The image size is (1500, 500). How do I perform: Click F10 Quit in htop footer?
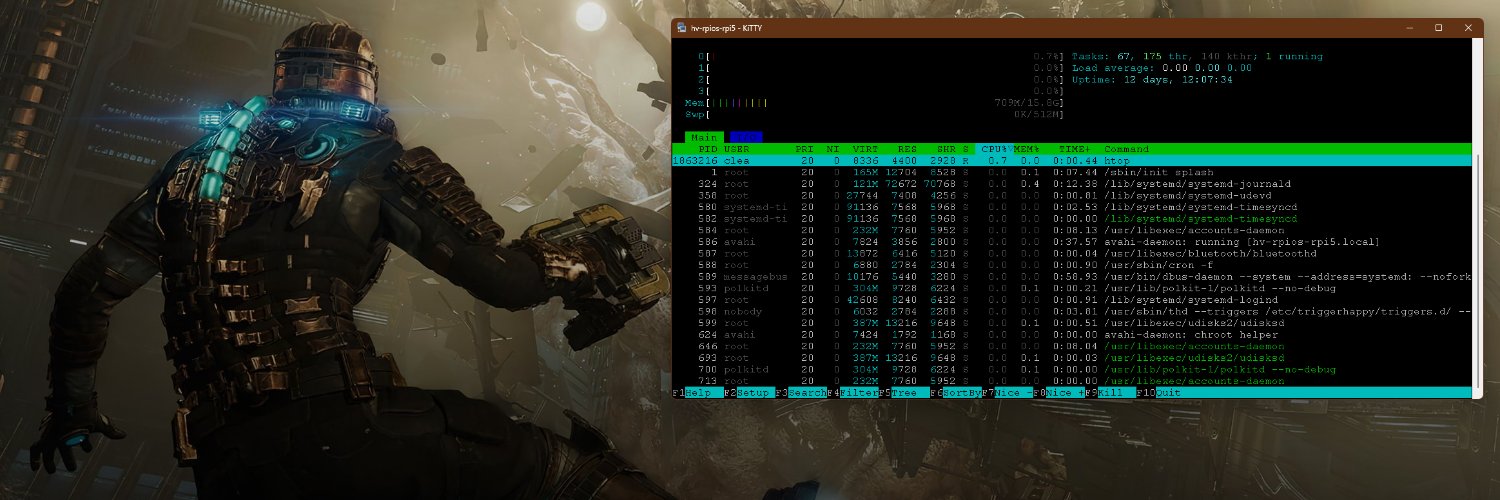[1161, 393]
